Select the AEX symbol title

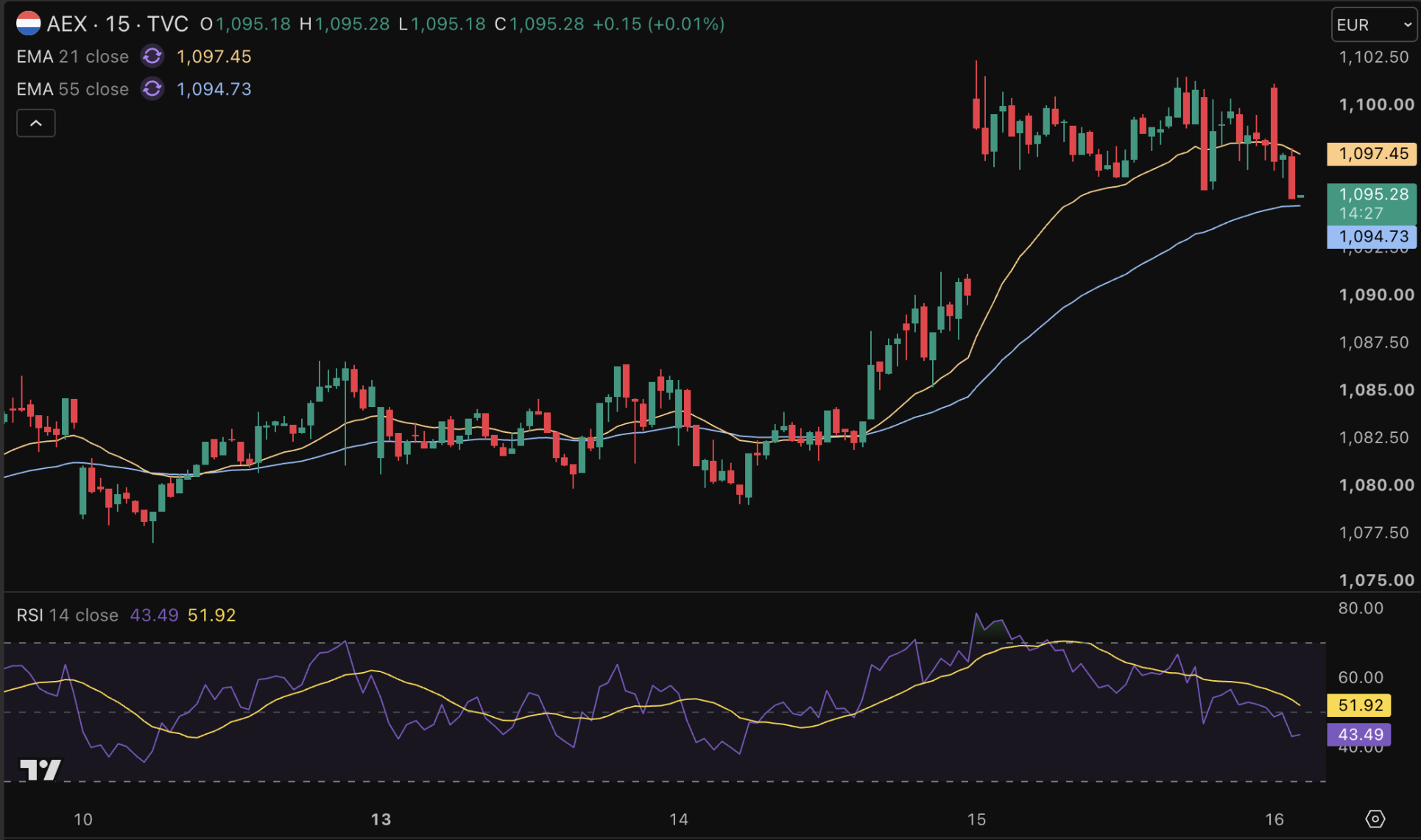click(x=67, y=24)
